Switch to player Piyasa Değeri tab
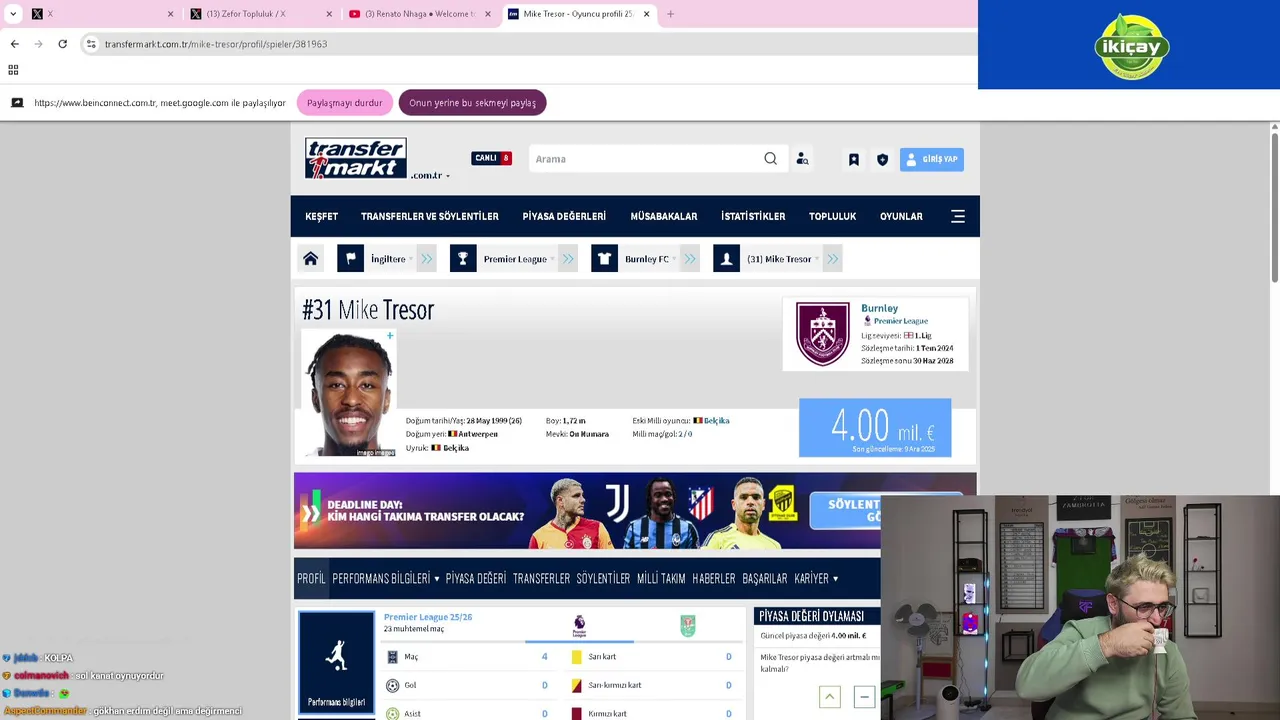 (x=476, y=579)
